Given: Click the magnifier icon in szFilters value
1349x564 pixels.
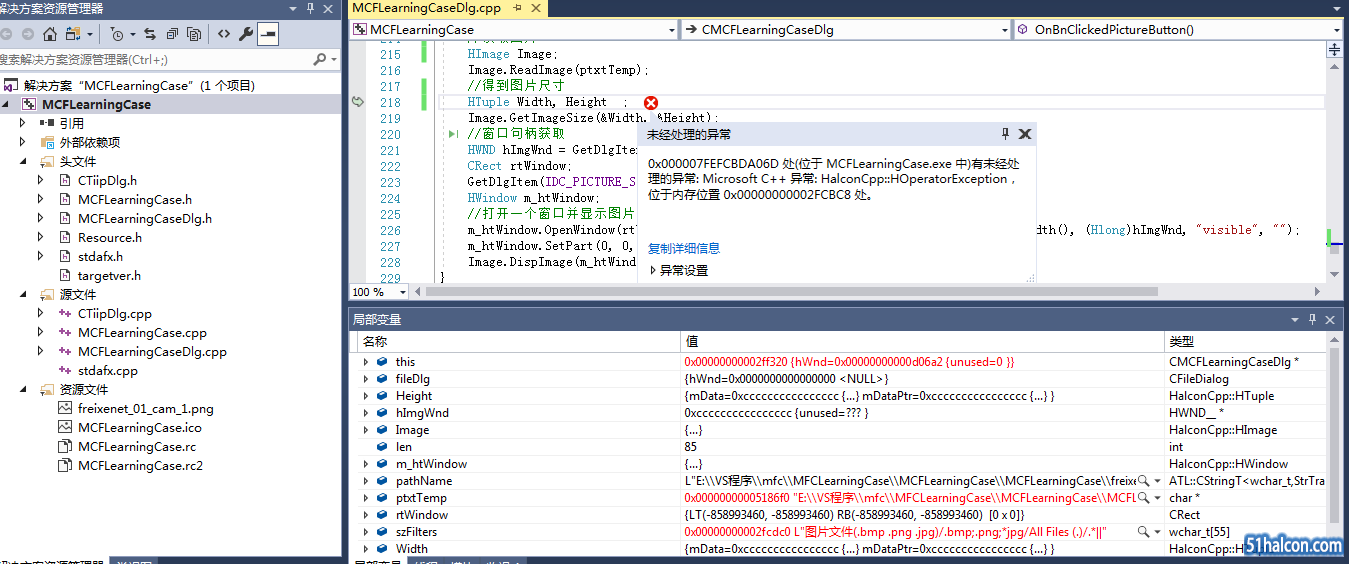Looking at the screenshot, I should [x=1143, y=533].
